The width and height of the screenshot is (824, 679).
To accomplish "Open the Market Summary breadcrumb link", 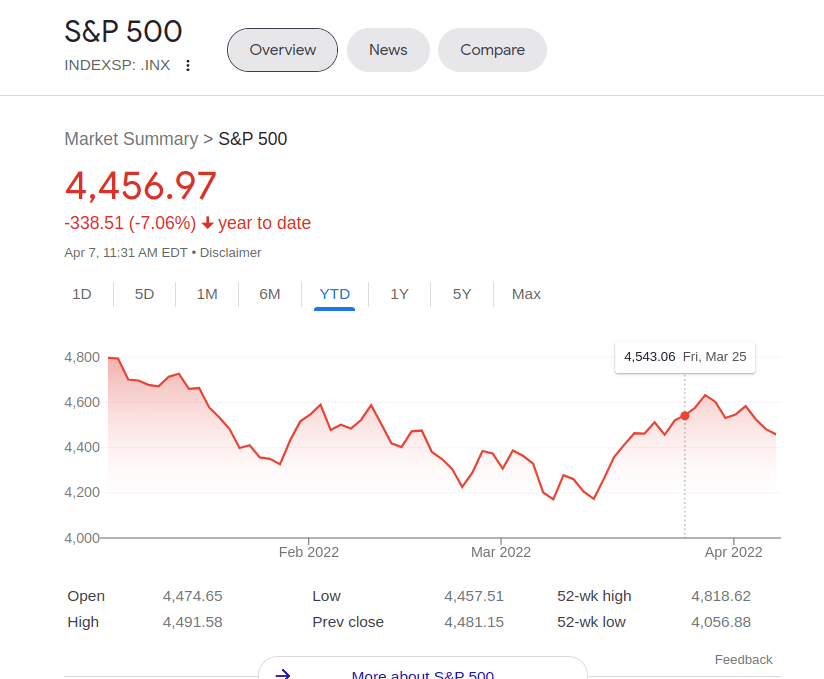I will (131, 139).
